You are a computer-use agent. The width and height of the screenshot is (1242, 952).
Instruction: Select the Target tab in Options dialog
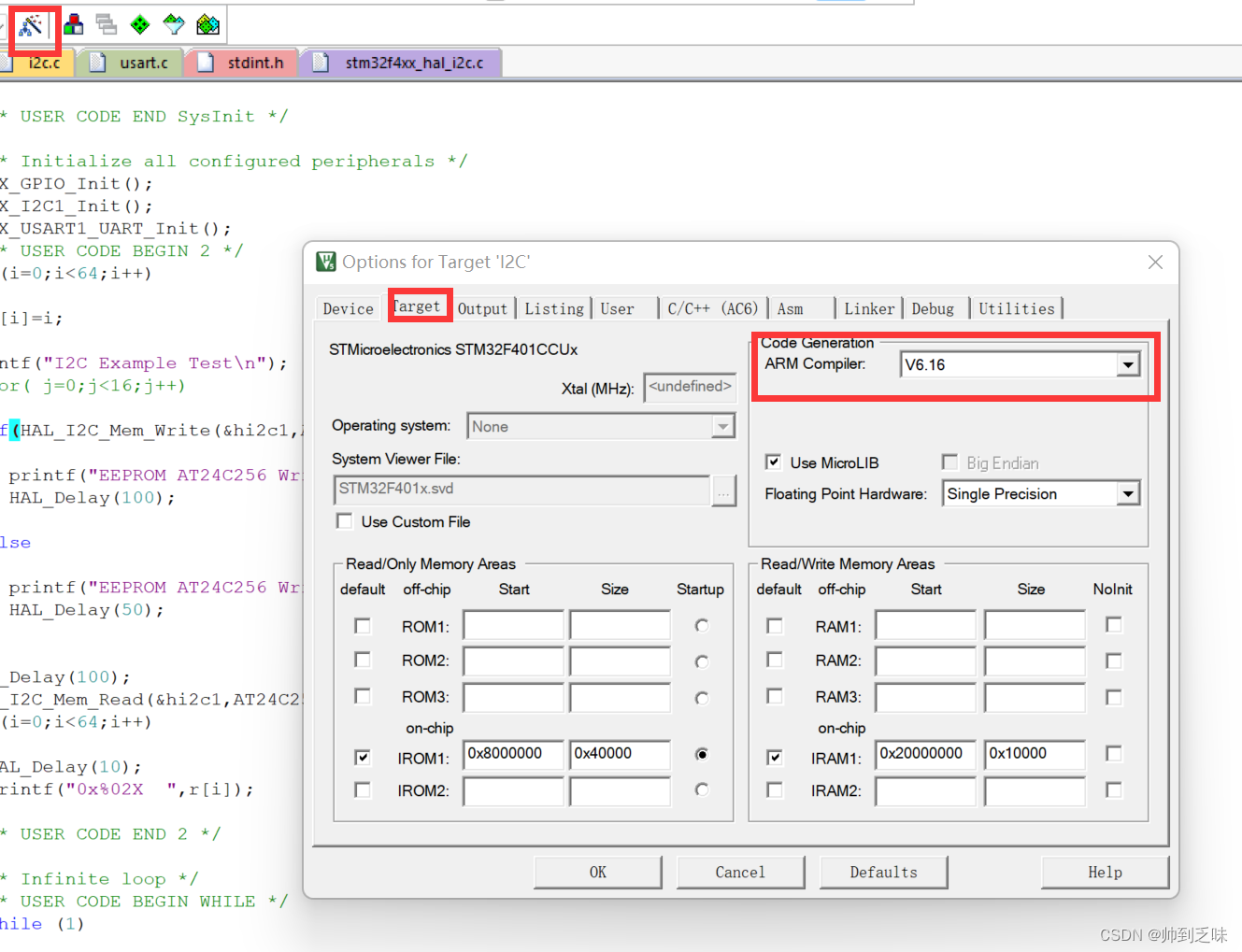(417, 306)
